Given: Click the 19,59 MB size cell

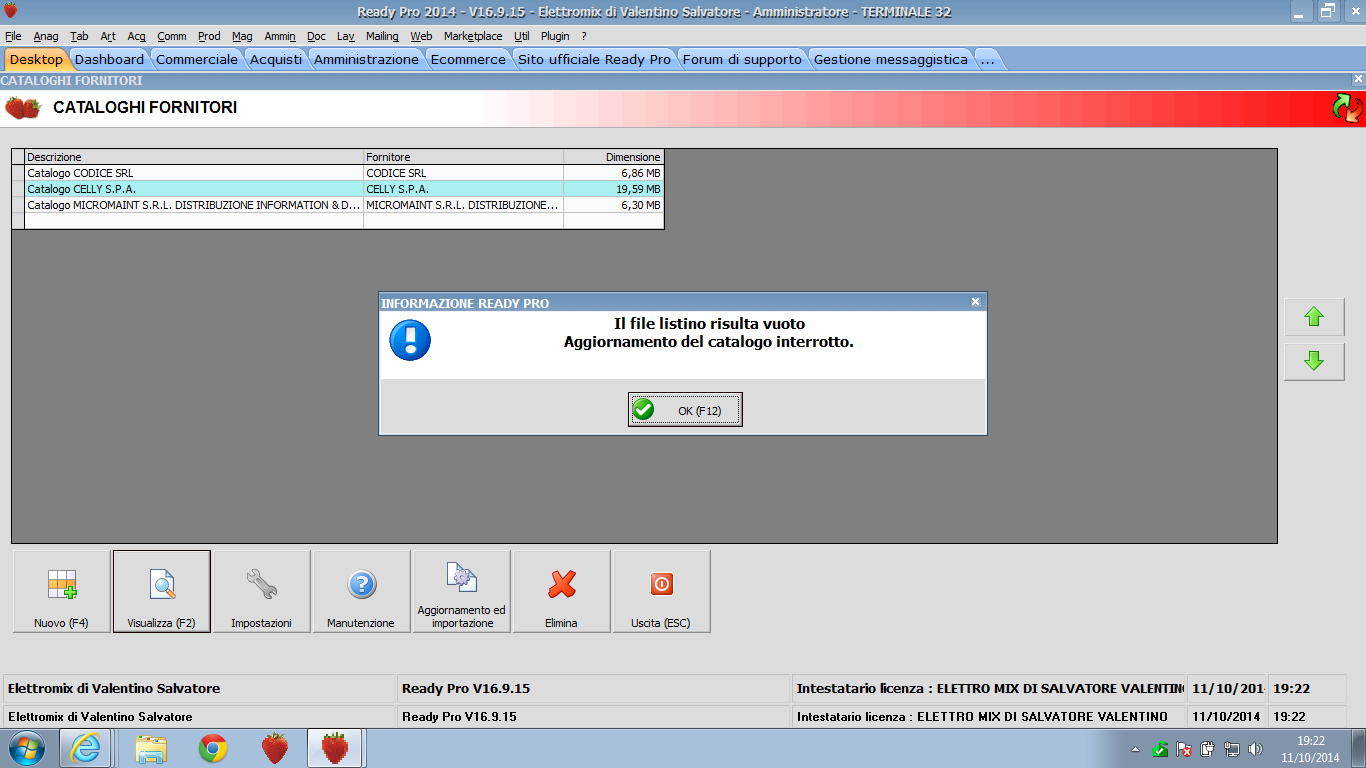Looking at the screenshot, I should click(614, 189).
